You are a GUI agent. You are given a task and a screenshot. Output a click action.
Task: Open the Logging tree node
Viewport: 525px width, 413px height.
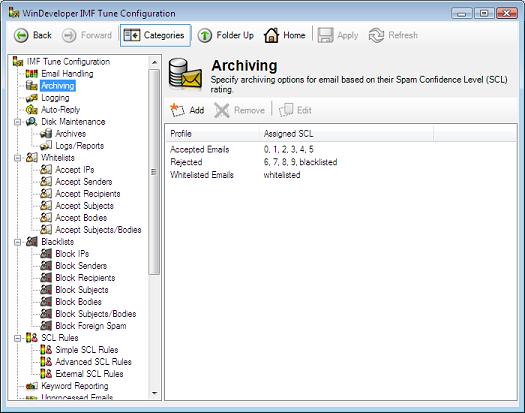(x=55, y=98)
